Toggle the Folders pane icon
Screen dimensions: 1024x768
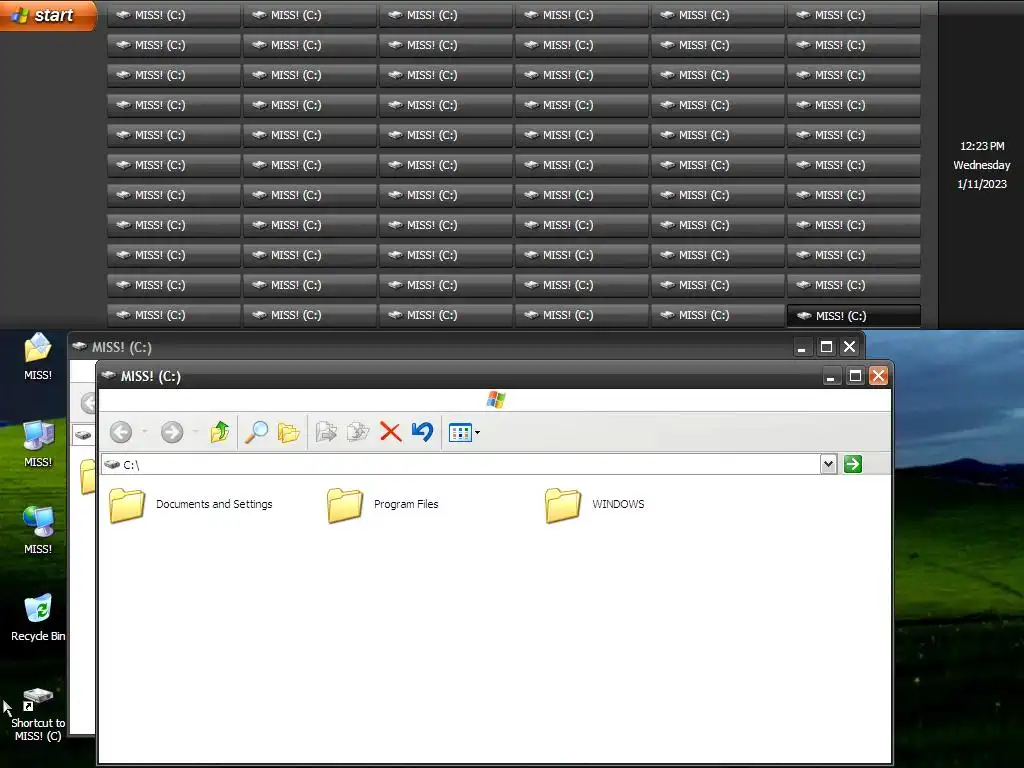pyautogui.click(x=288, y=432)
